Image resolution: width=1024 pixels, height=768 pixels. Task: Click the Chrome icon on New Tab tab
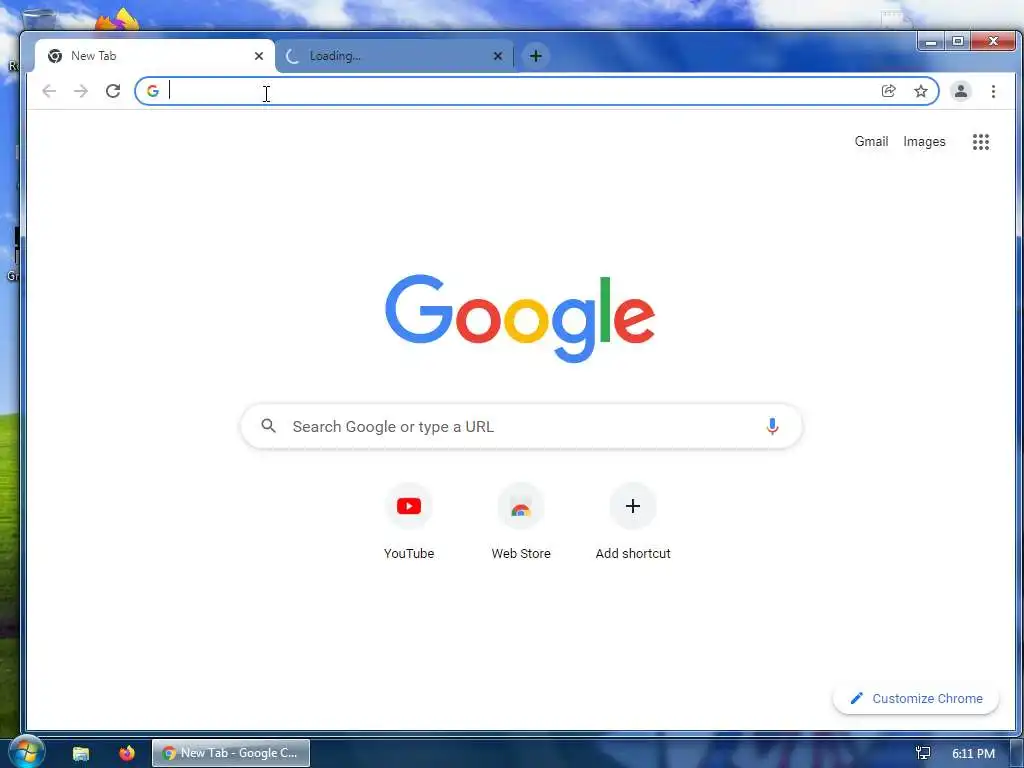[x=55, y=56]
